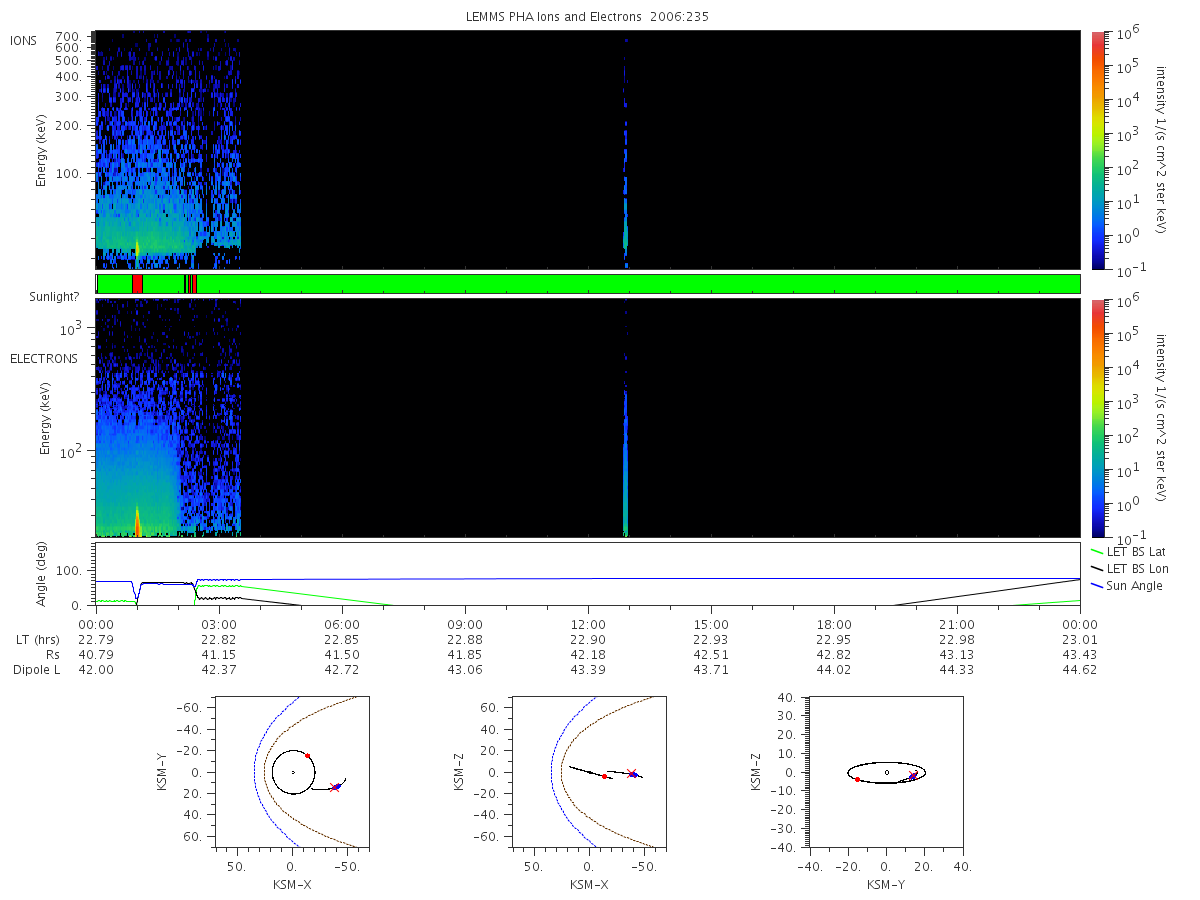Click the red X marker in KSM-X/KSM-Y plot
The image size is (1200, 900).
point(334,788)
